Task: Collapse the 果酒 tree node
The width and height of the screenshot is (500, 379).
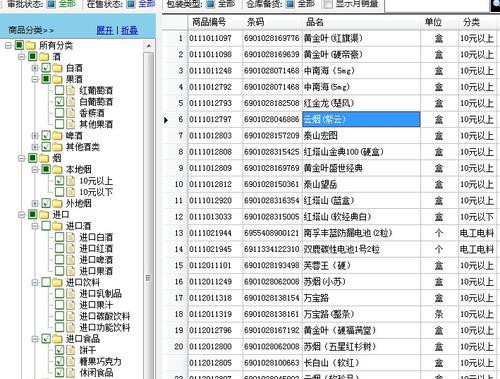Action: [35, 79]
